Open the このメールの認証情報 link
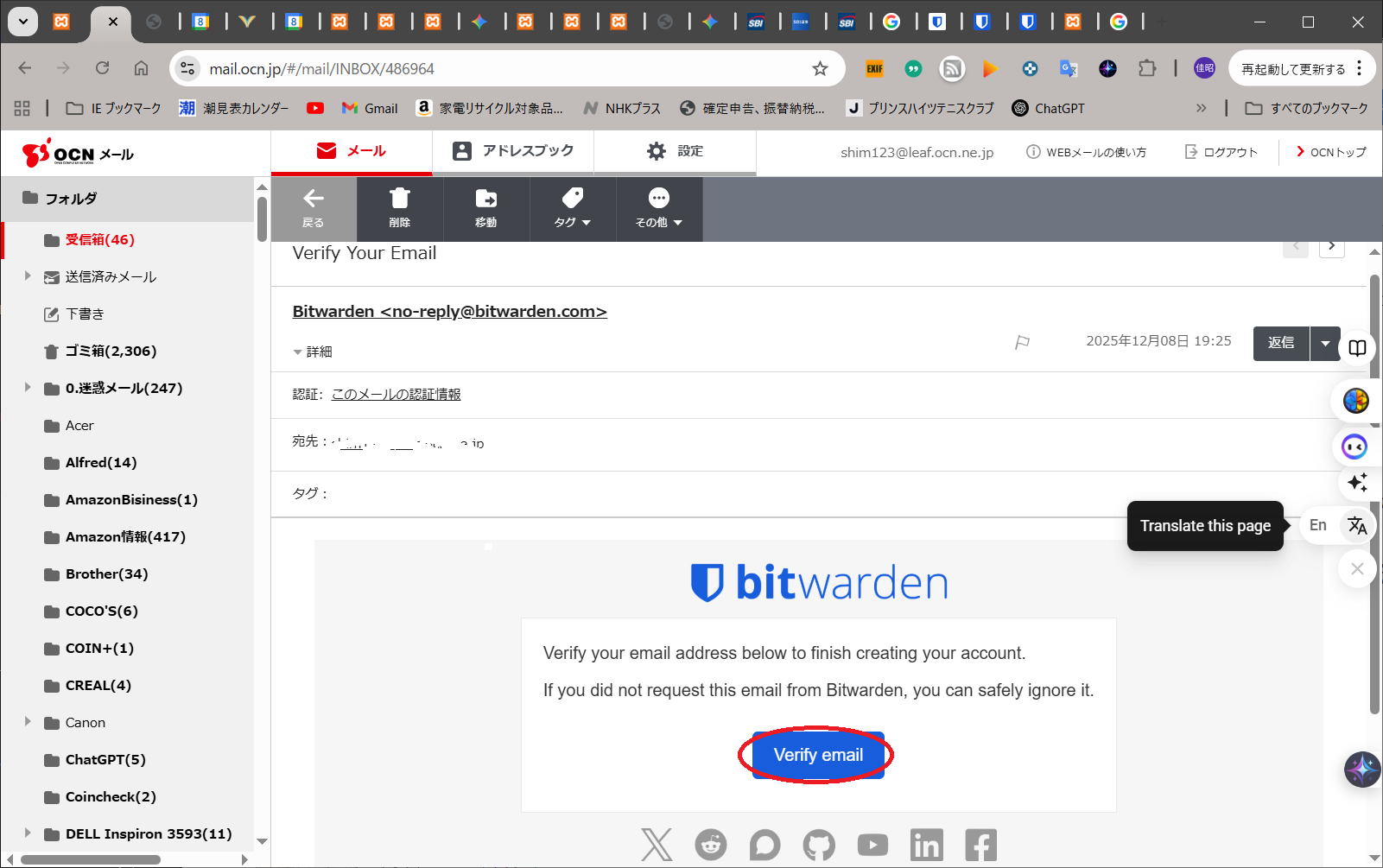 point(396,394)
